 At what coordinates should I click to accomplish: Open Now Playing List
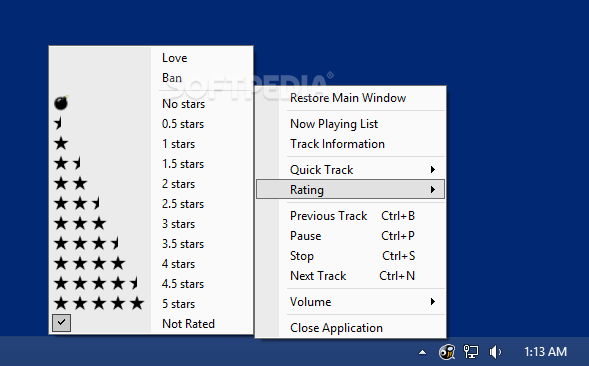pos(334,124)
